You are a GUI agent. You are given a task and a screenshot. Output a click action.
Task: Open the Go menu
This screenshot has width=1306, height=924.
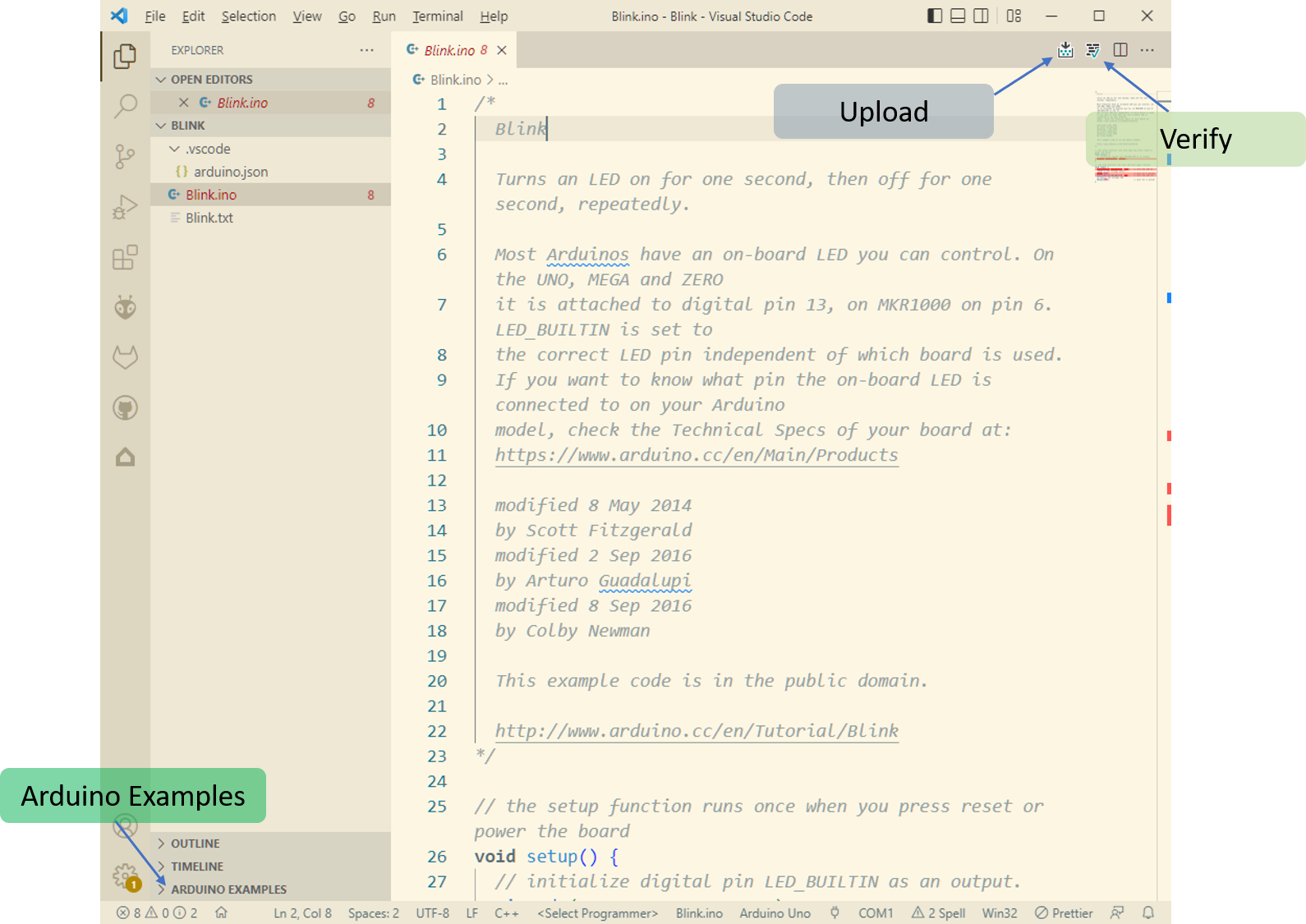pos(347,16)
